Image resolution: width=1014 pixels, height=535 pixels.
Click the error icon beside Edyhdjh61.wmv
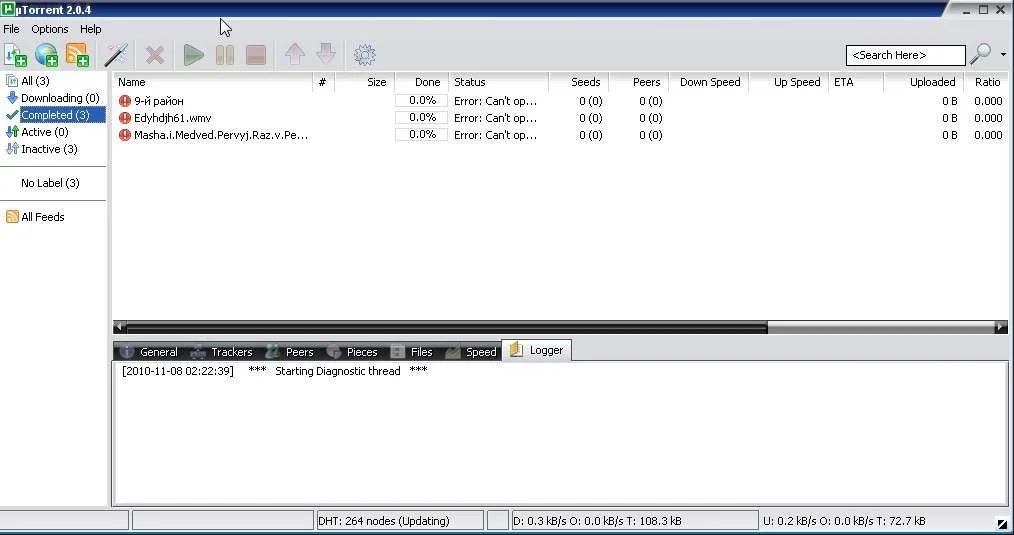pyautogui.click(x=125, y=118)
